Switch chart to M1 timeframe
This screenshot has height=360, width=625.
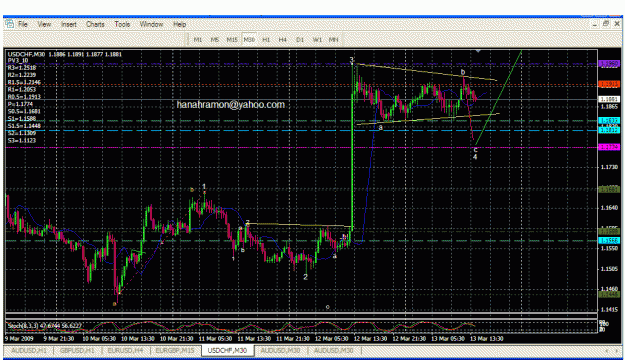tap(198, 39)
